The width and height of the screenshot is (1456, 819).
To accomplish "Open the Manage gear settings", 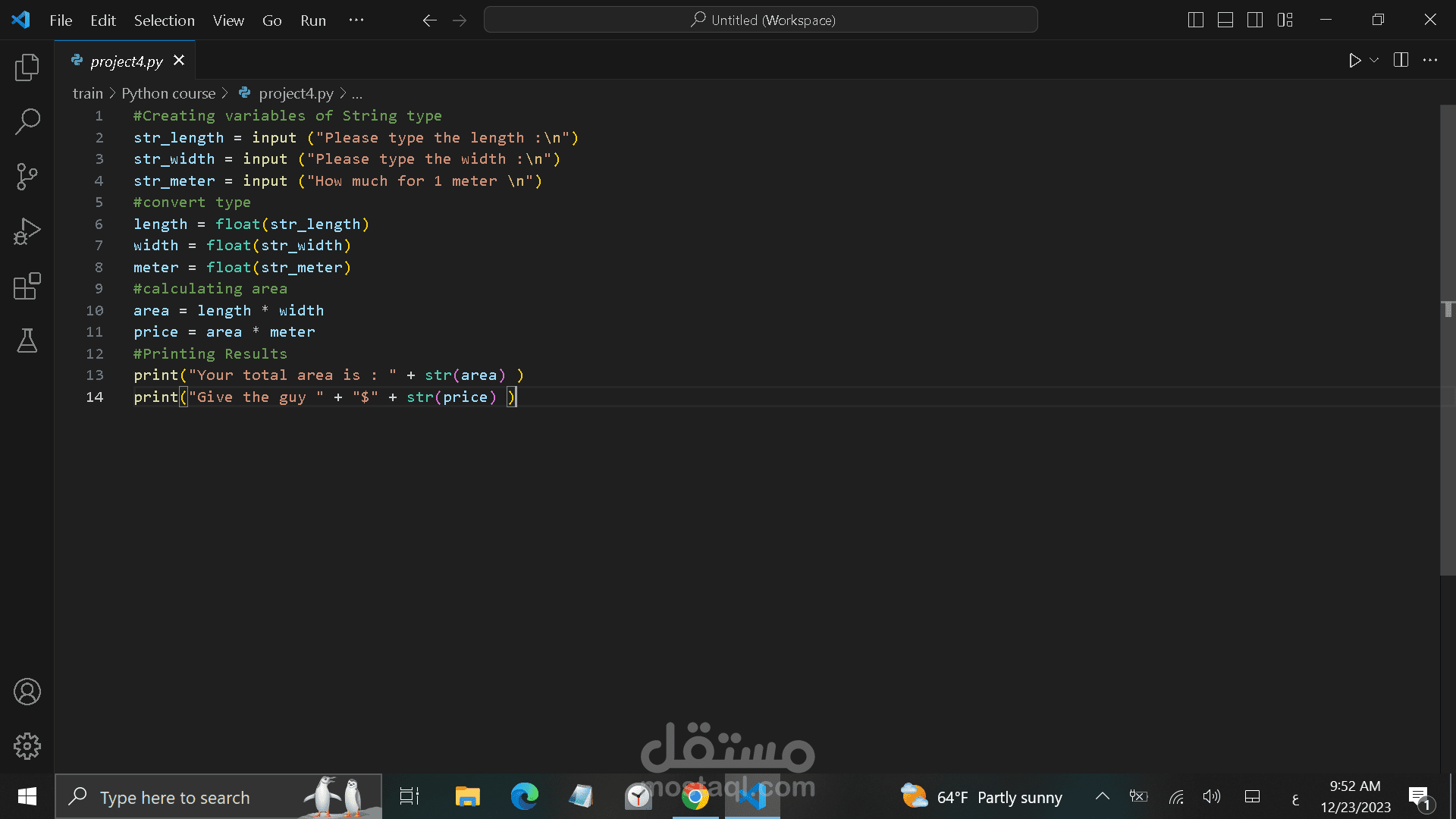I will click(x=27, y=746).
